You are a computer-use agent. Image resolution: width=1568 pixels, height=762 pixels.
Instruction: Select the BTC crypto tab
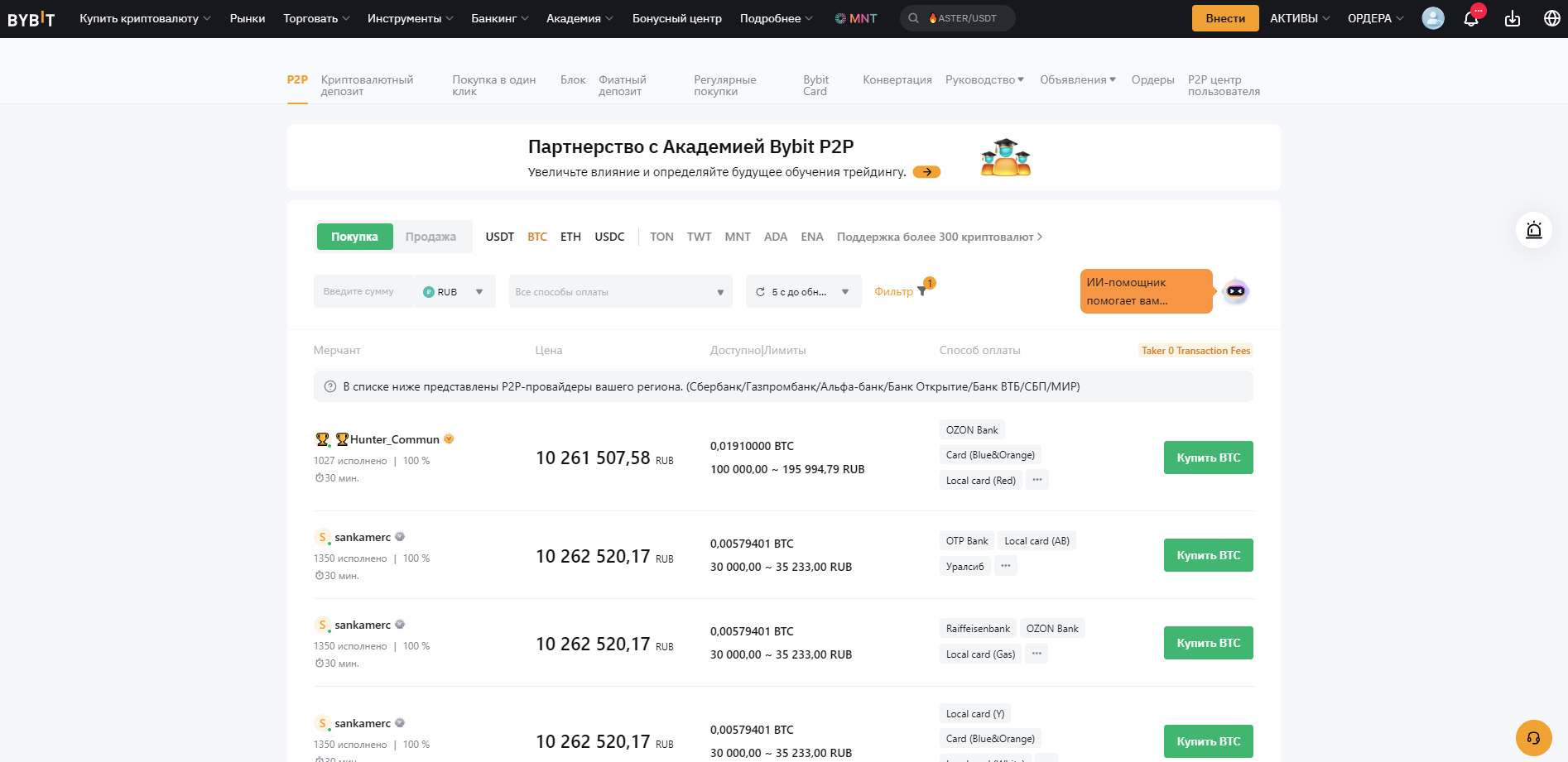point(537,237)
